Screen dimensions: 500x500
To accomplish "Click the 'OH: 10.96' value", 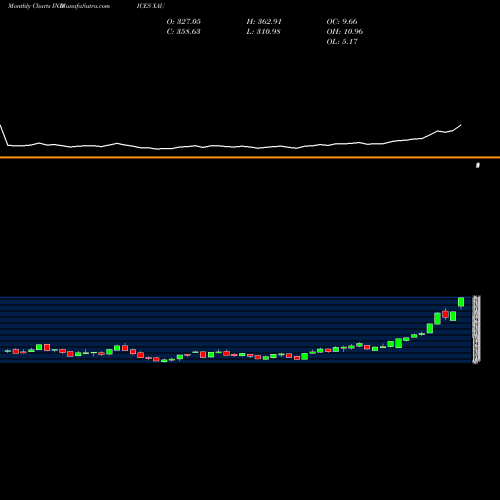I will tap(345, 31).
